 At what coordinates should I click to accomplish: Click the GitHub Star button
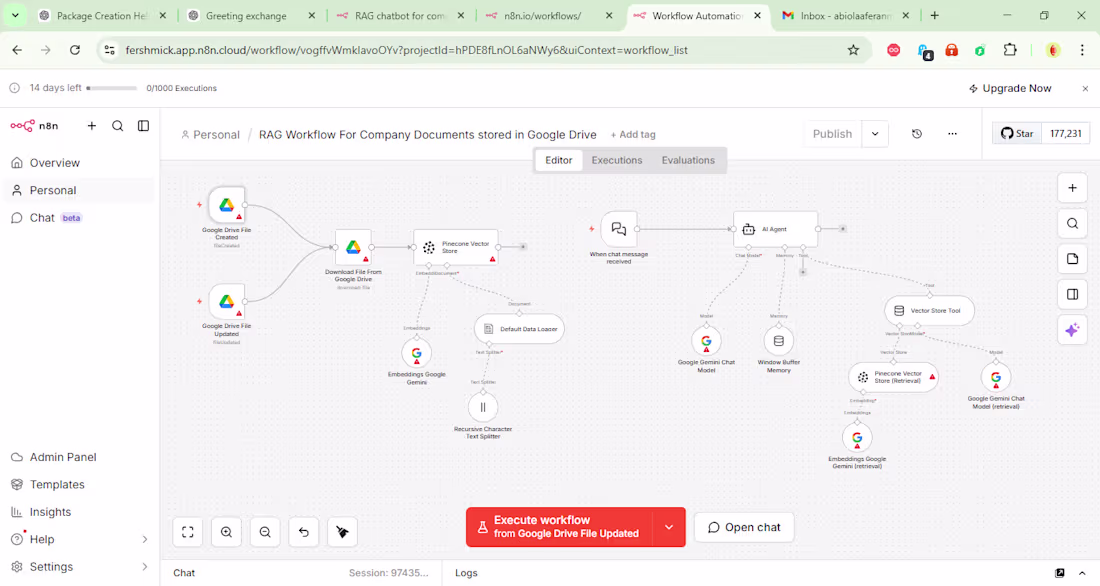click(x=1017, y=133)
